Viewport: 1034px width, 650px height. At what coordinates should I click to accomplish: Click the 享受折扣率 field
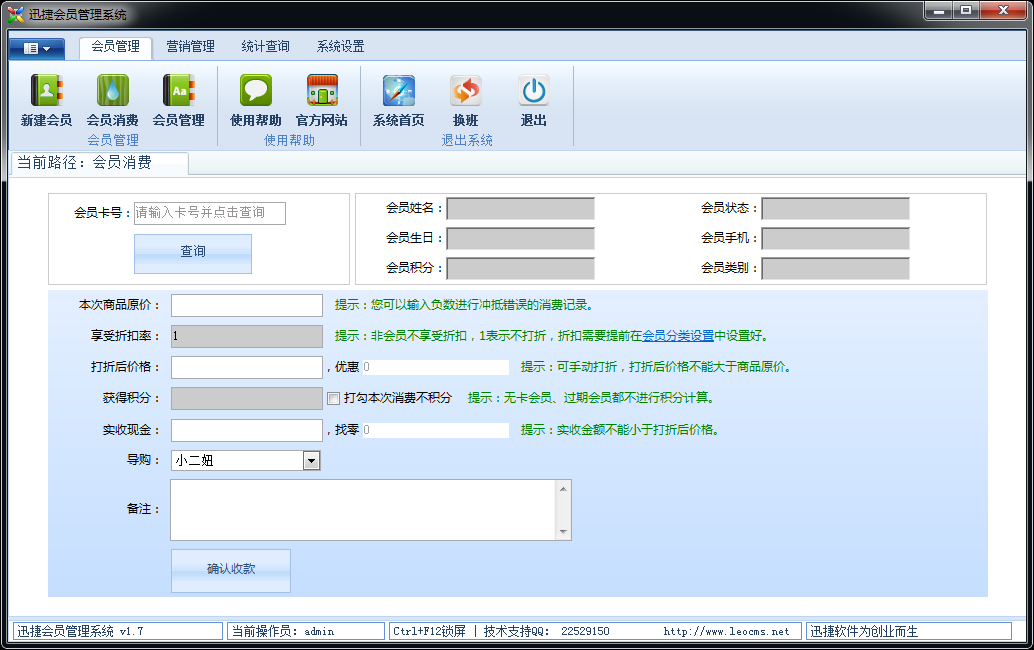[247, 336]
